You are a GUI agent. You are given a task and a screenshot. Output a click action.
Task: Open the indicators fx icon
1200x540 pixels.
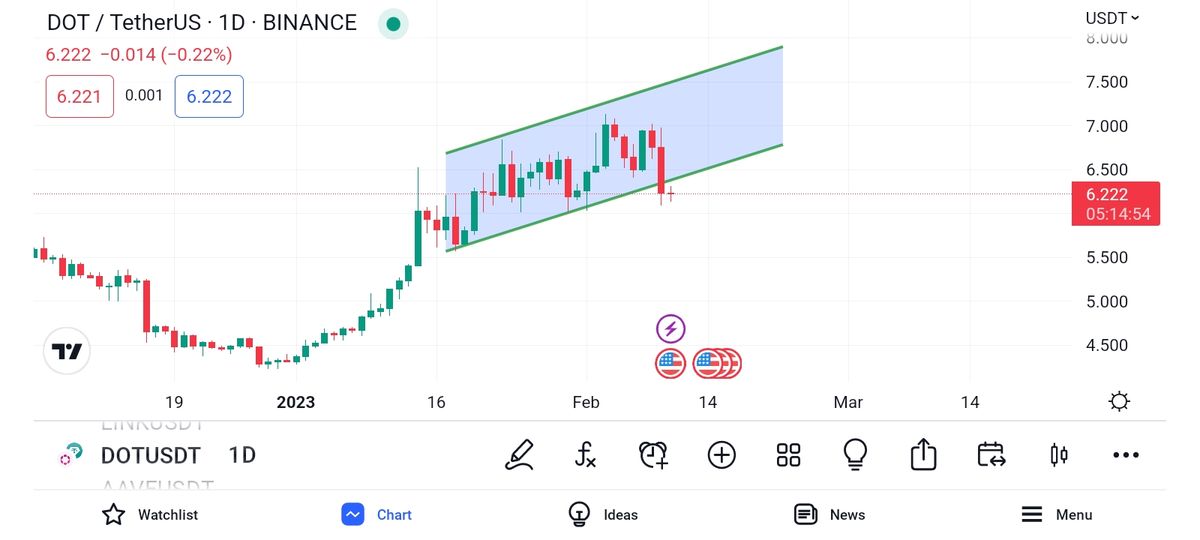click(586, 455)
